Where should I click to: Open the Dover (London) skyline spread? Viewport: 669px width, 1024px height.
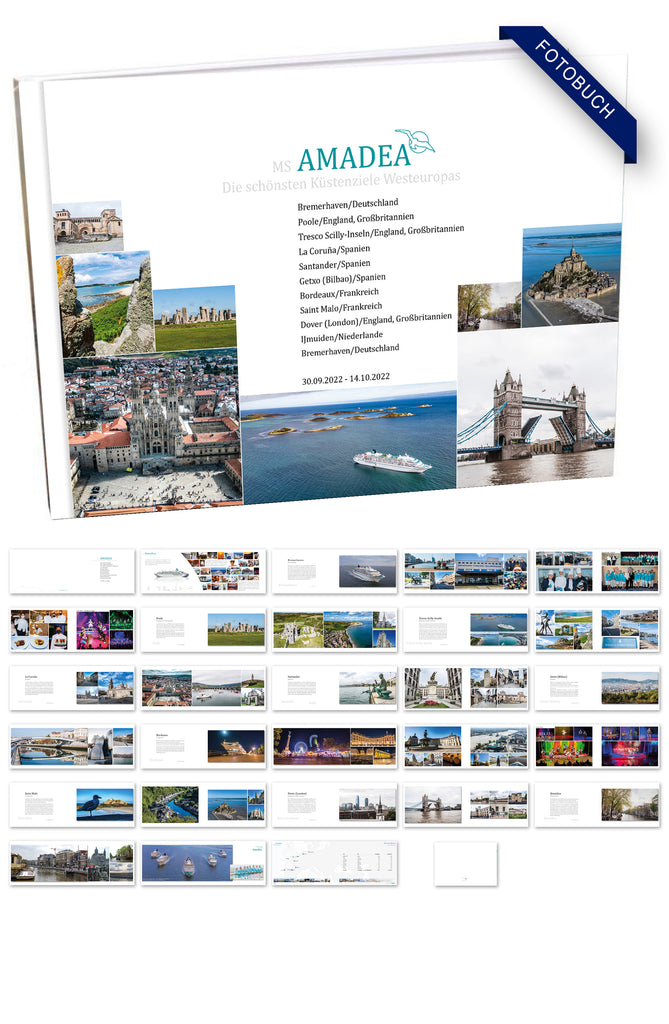click(334, 805)
